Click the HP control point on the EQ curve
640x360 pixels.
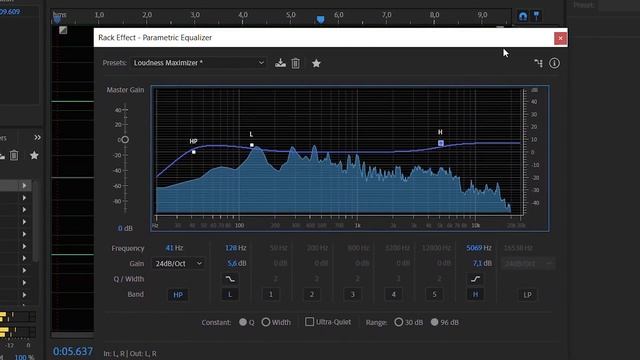coord(194,152)
